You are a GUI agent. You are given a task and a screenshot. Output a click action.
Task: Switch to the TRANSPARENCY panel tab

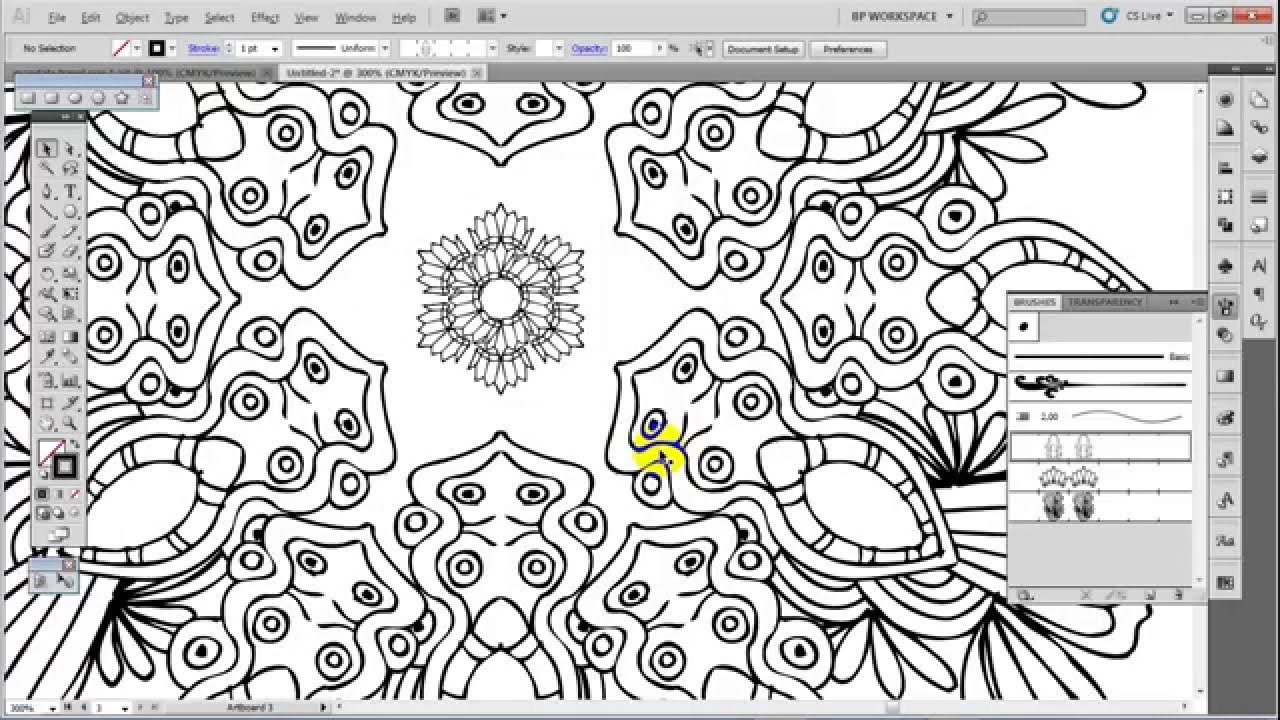pyautogui.click(x=1105, y=302)
